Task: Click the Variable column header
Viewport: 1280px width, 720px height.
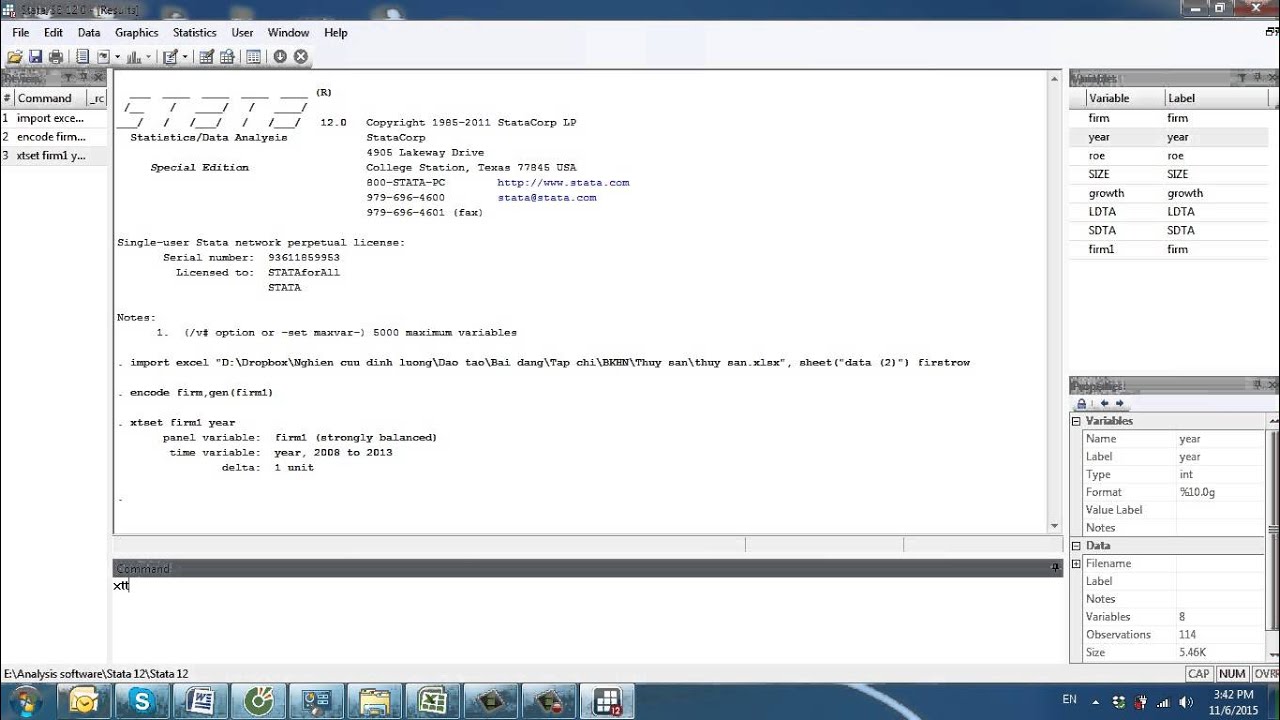Action: (x=1125, y=98)
